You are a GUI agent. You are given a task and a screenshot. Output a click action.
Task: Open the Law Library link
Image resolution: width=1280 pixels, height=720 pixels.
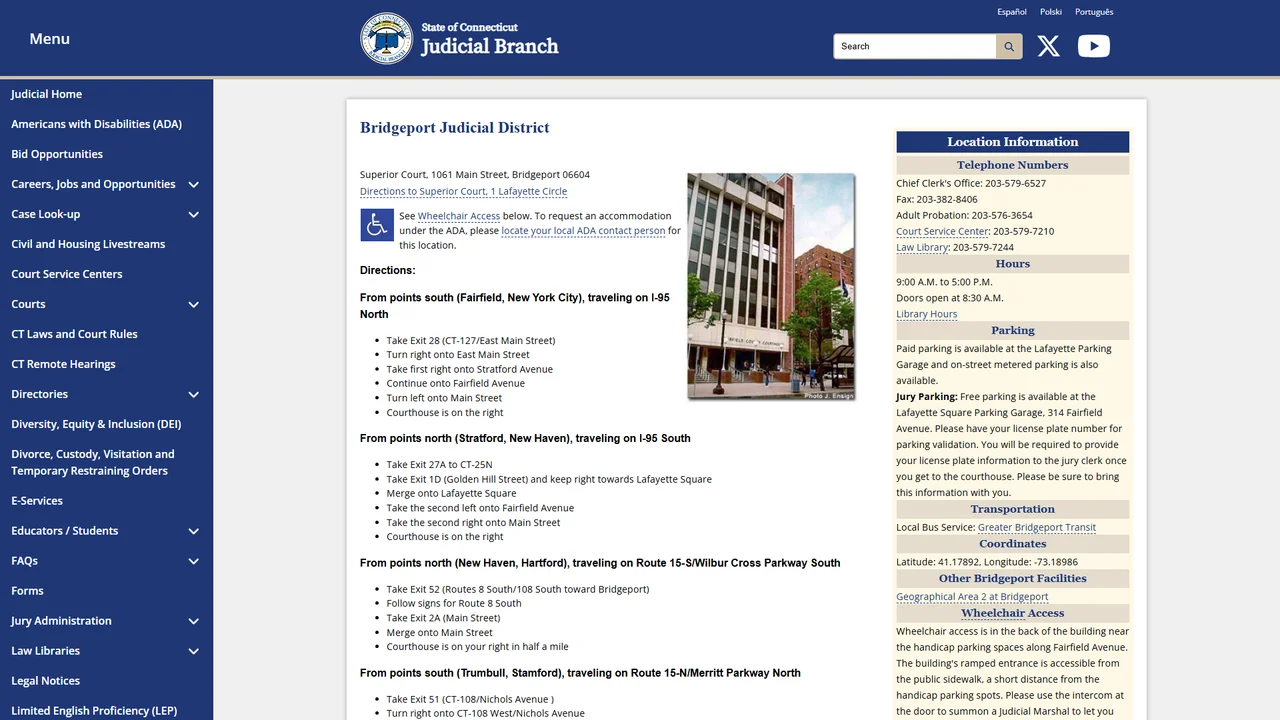click(922, 247)
